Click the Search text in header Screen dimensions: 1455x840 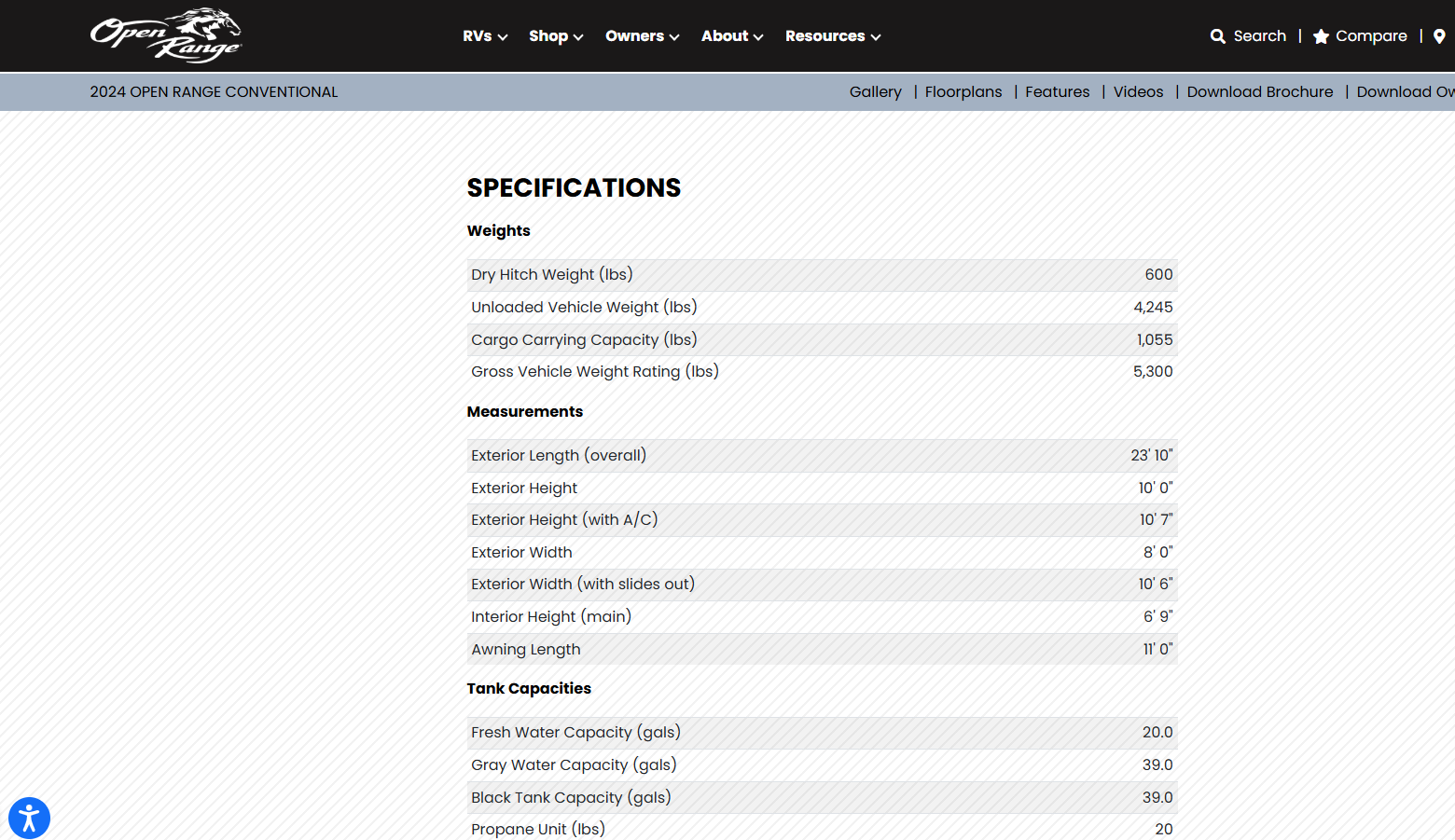(x=1259, y=36)
